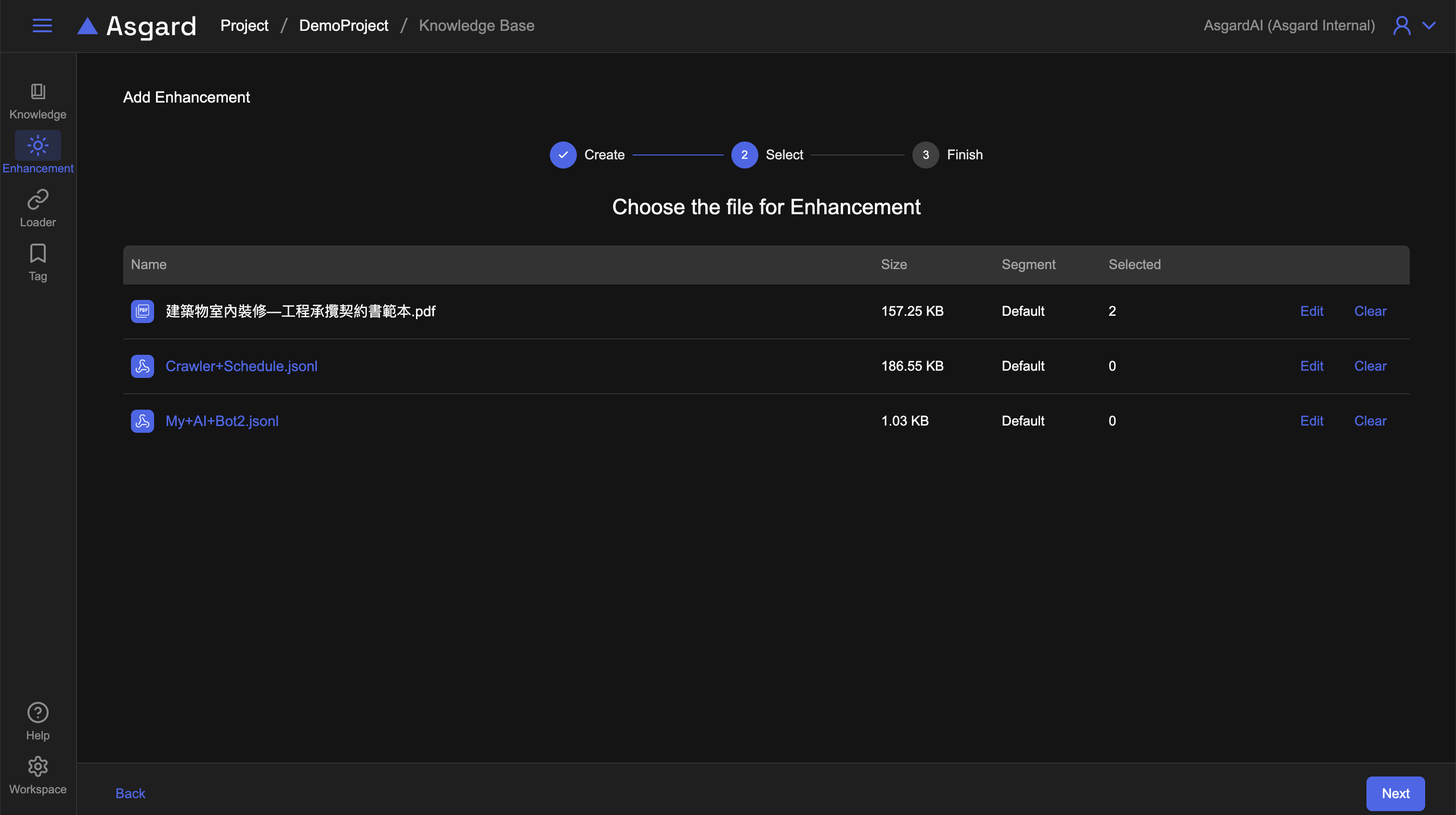This screenshot has height=815, width=1456.
Task: Edit selection for the PDF file
Action: click(x=1311, y=311)
